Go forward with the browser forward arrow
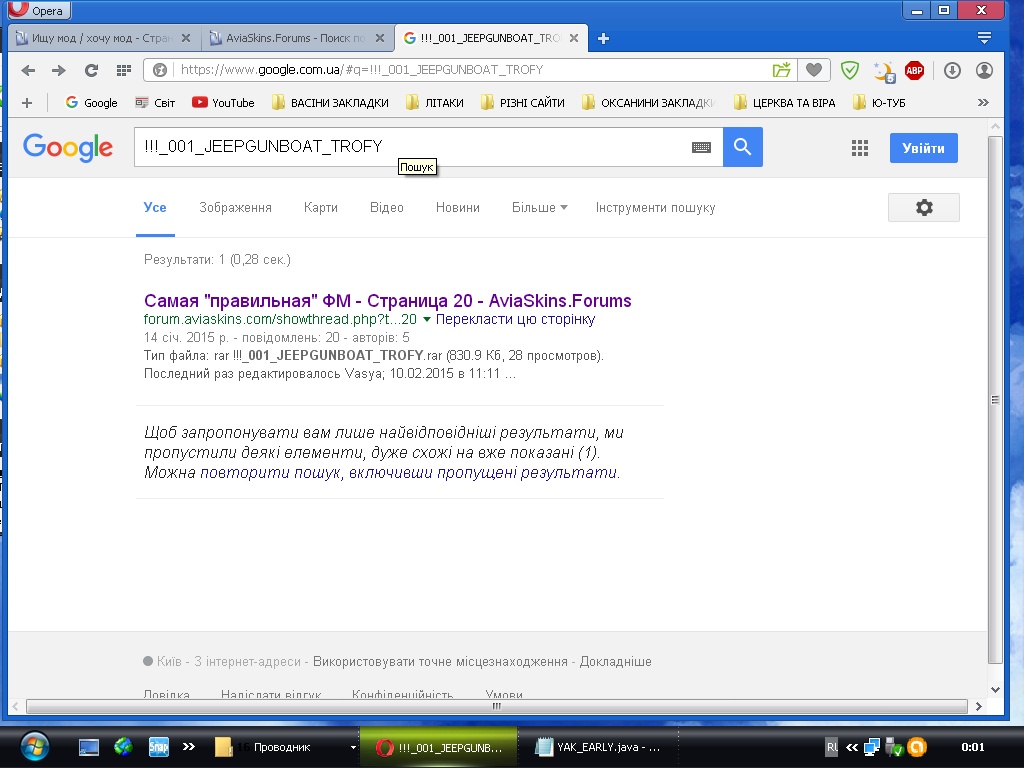The height and width of the screenshot is (768, 1024). click(x=59, y=70)
